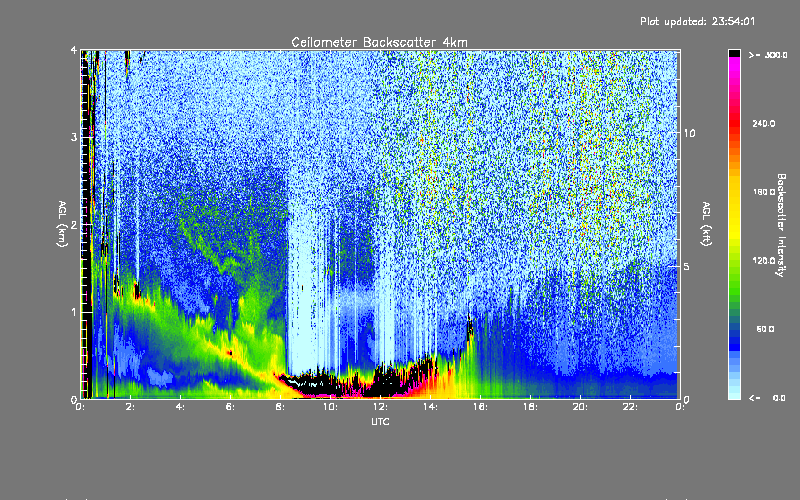Click the '>= 300.0' colorbar value

(x=768, y=55)
